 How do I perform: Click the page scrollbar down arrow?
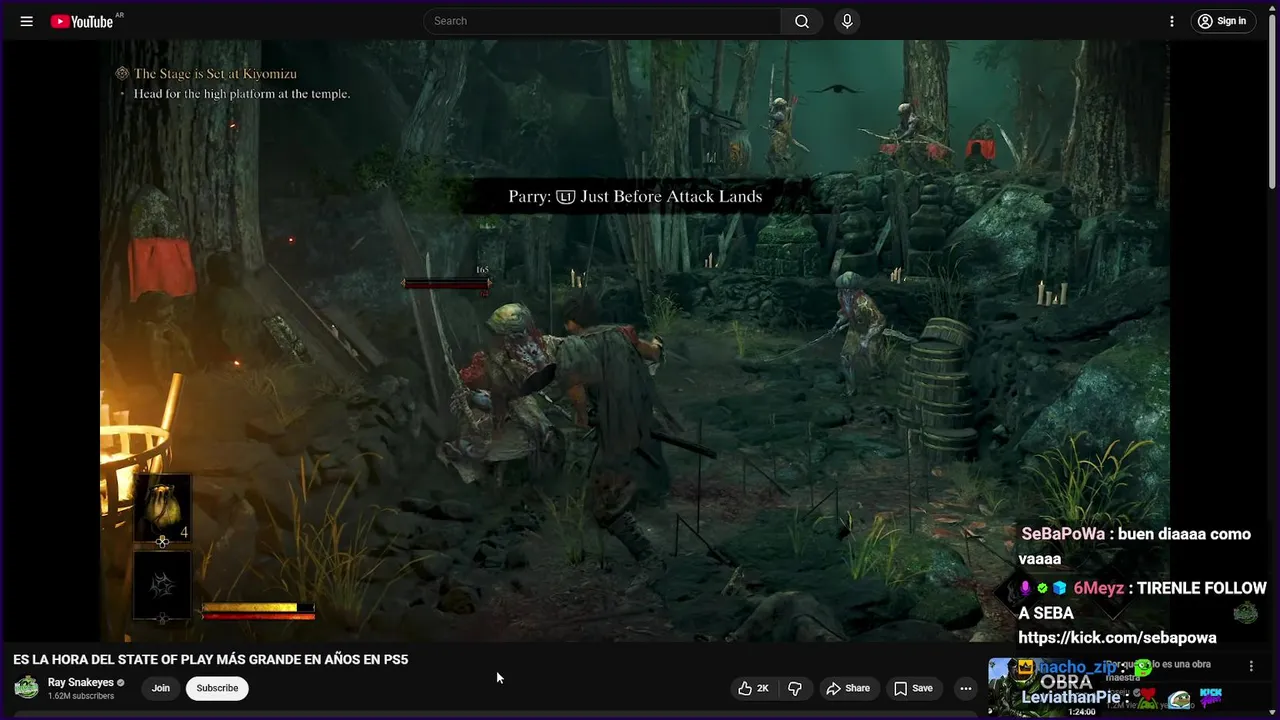click(x=1273, y=713)
